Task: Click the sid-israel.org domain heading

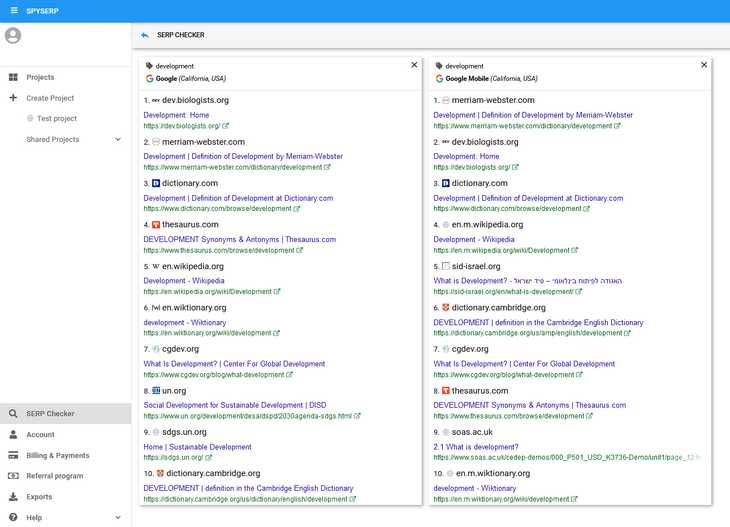Action: click(476, 266)
